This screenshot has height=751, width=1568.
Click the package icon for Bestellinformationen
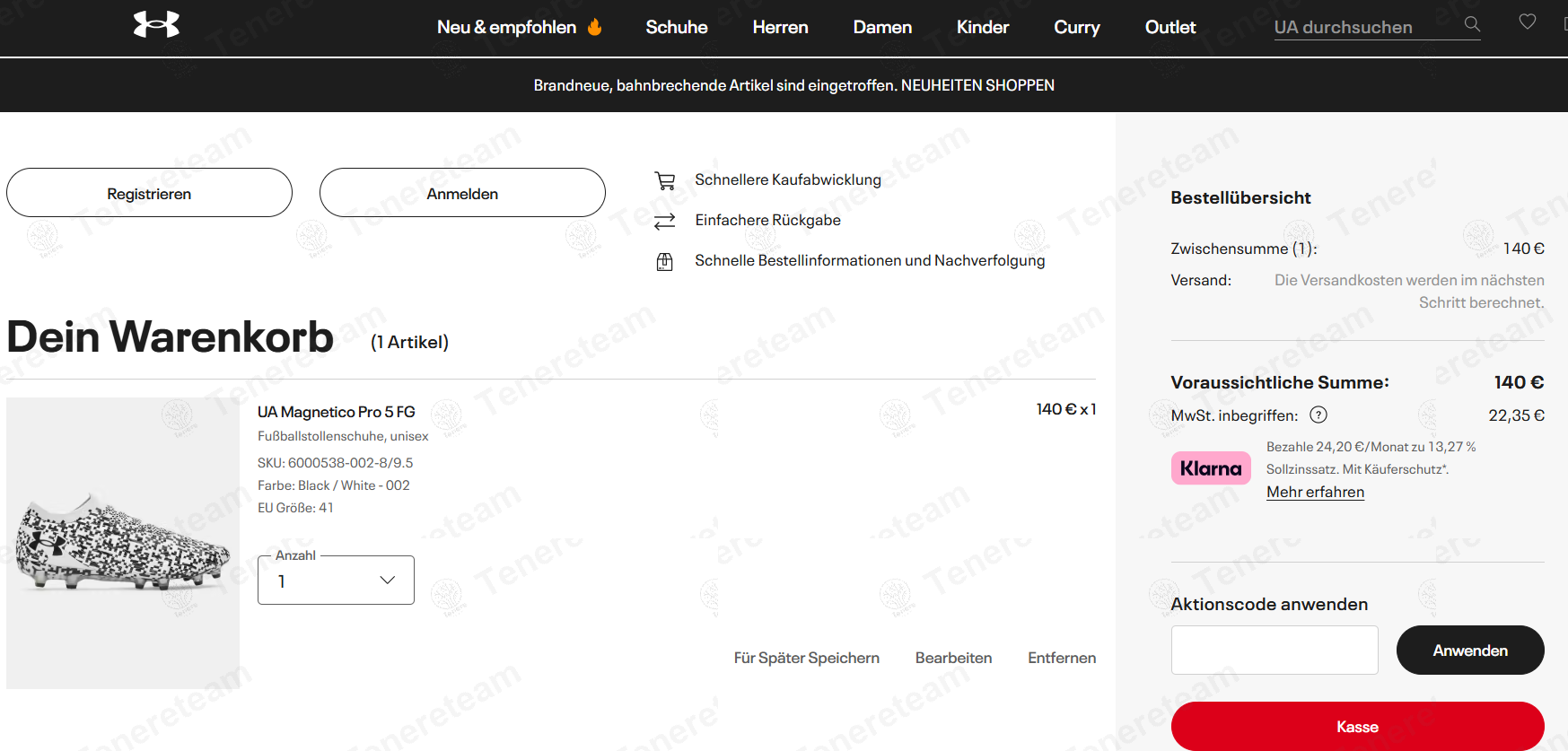click(665, 262)
